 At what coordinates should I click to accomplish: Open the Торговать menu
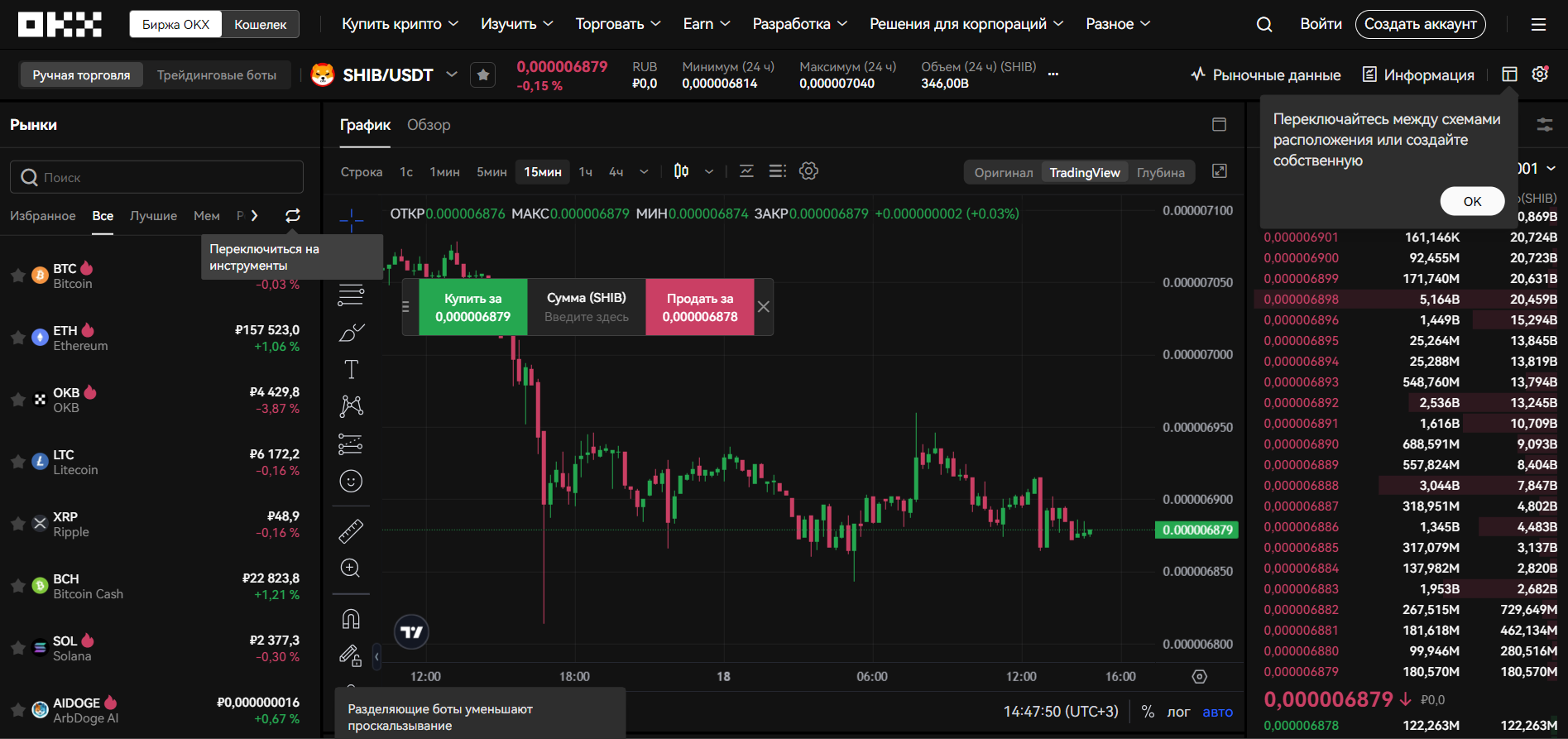[x=617, y=24]
